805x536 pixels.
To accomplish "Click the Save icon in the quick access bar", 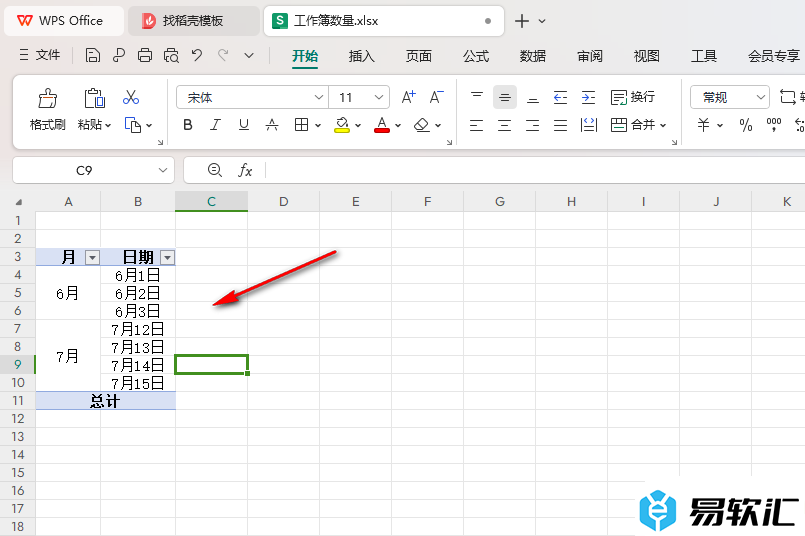I will tap(92, 55).
